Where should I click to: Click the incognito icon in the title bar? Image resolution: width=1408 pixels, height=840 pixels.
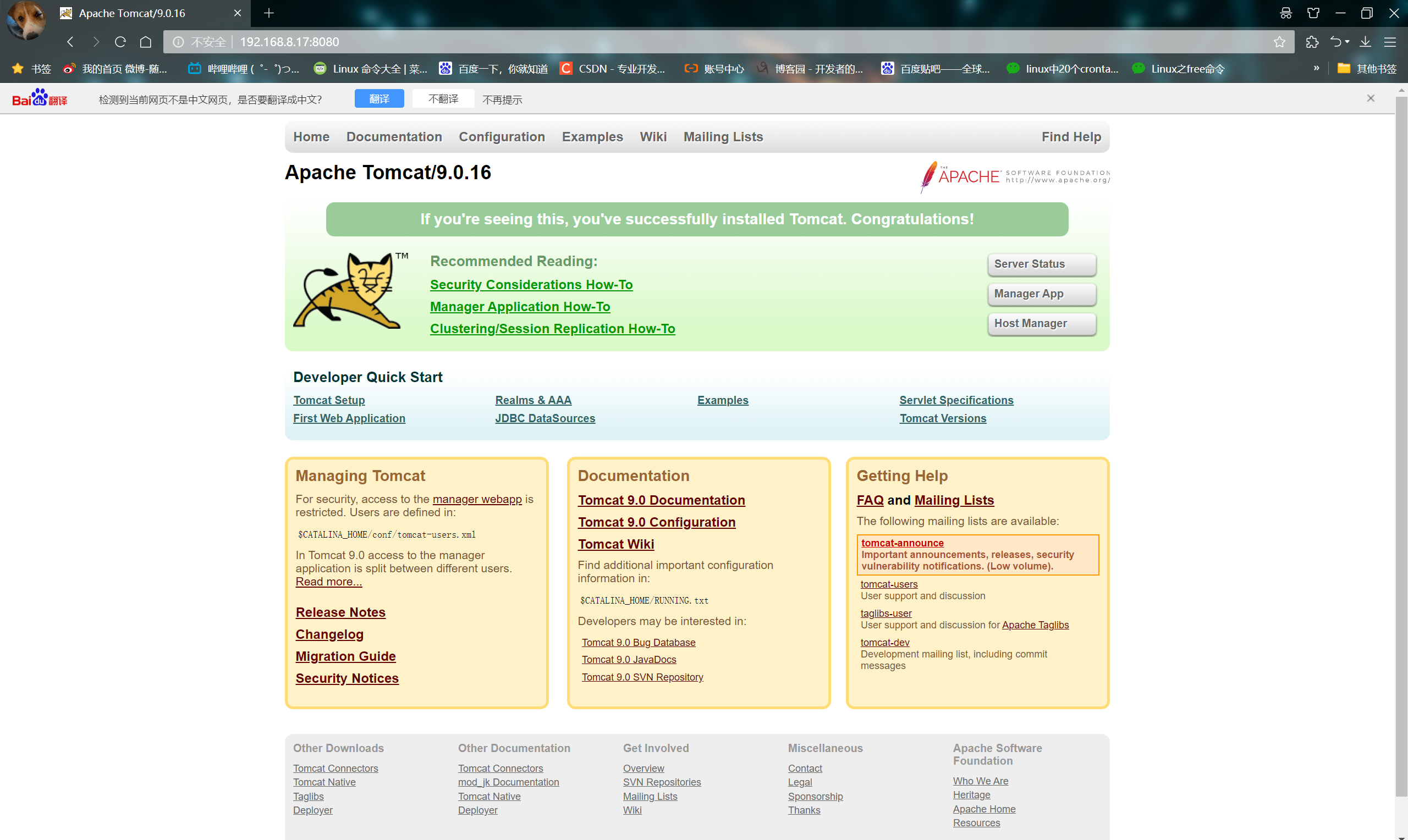(1286, 13)
